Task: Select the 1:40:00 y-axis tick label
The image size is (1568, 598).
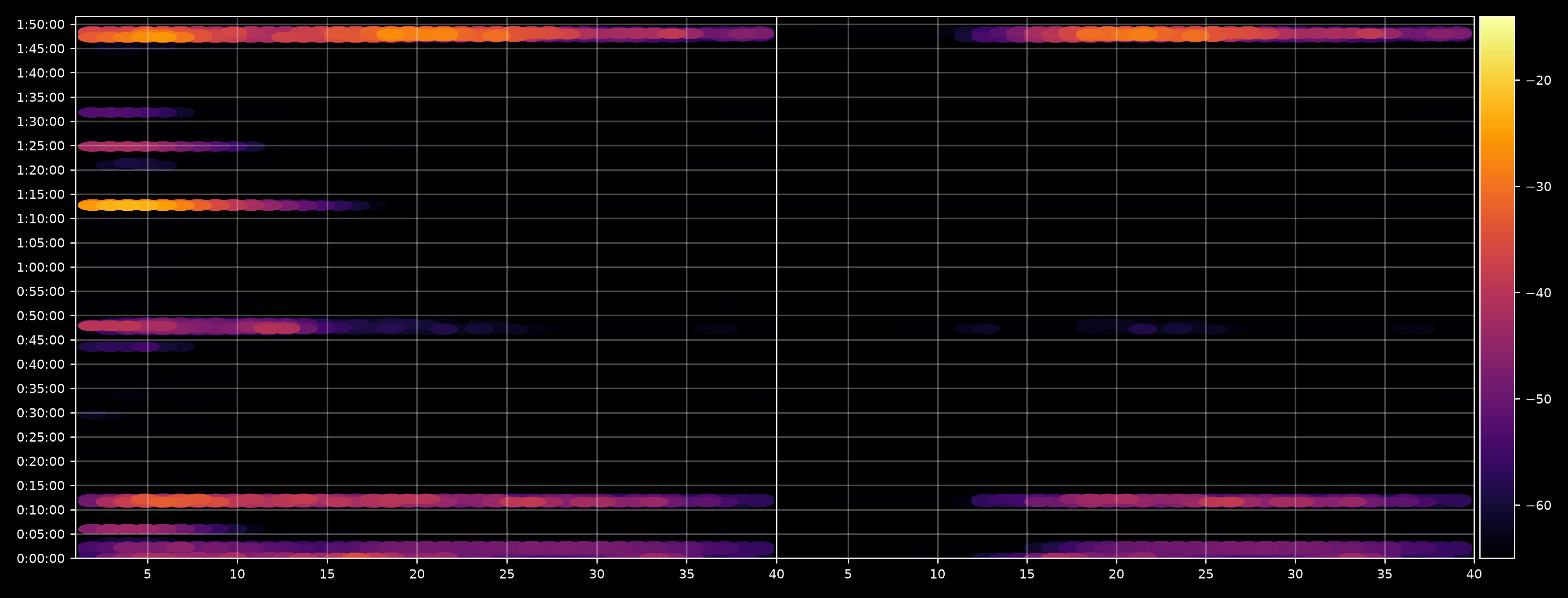Action: click(40, 73)
